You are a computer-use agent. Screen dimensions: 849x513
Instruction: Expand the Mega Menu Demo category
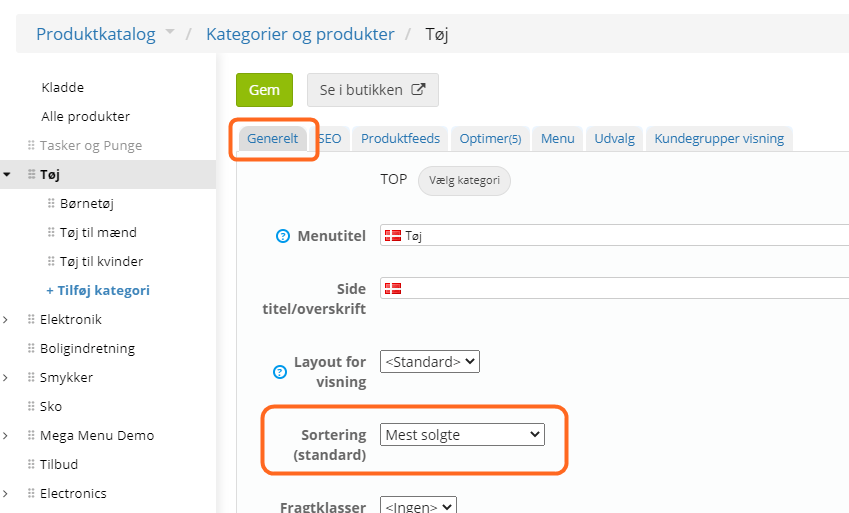click(5, 436)
